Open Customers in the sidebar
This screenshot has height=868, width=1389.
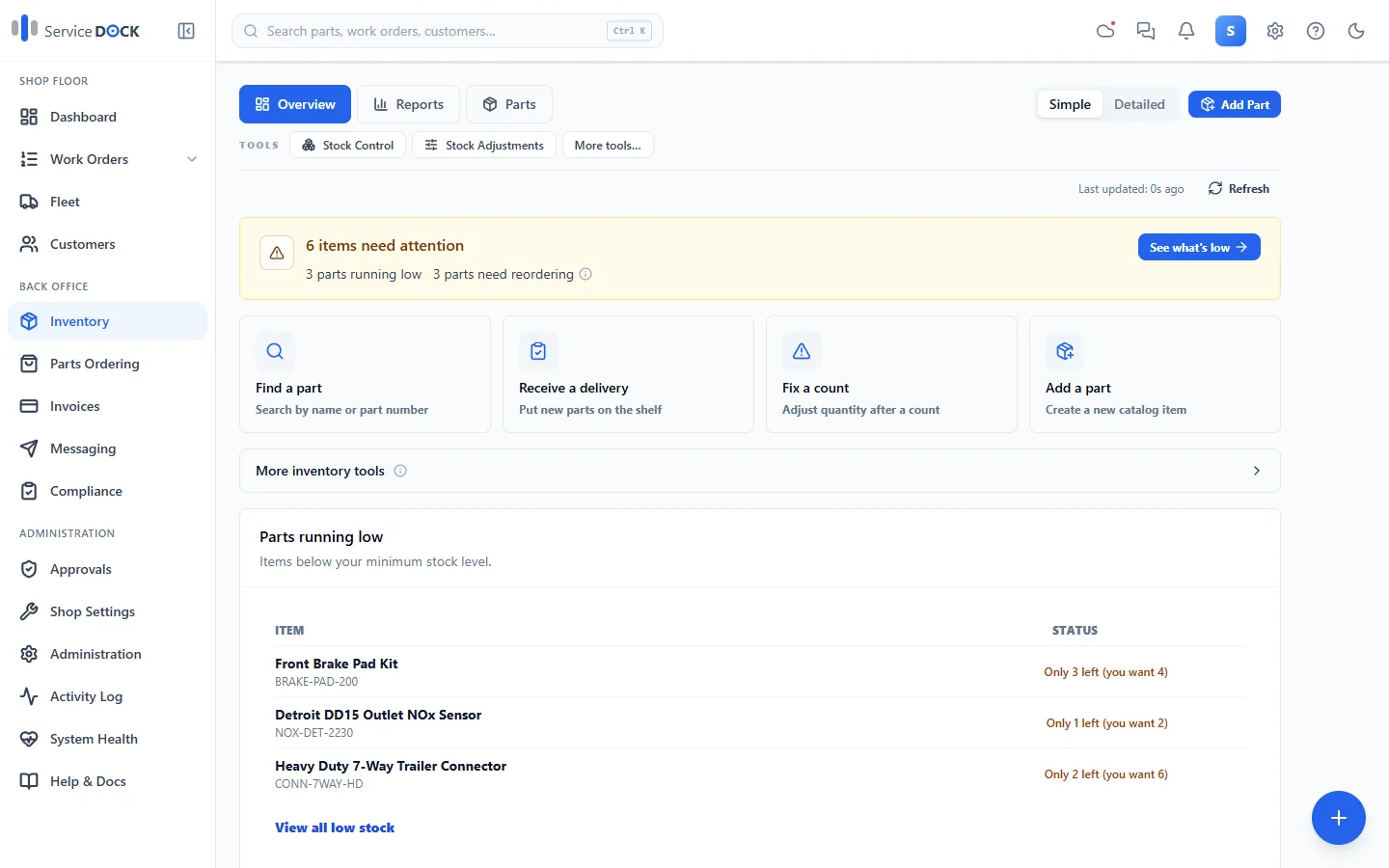pyautogui.click(x=107, y=244)
